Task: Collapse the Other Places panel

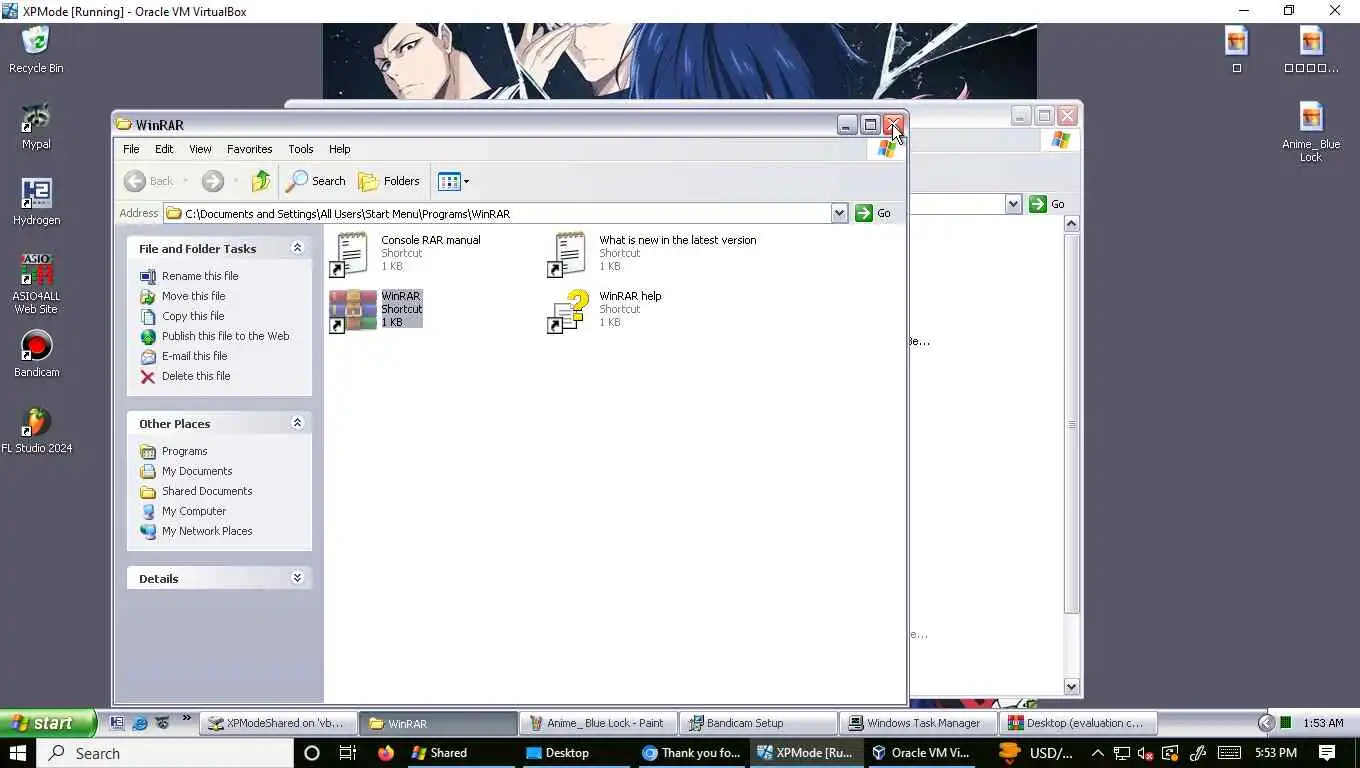Action: [x=297, y=423]
